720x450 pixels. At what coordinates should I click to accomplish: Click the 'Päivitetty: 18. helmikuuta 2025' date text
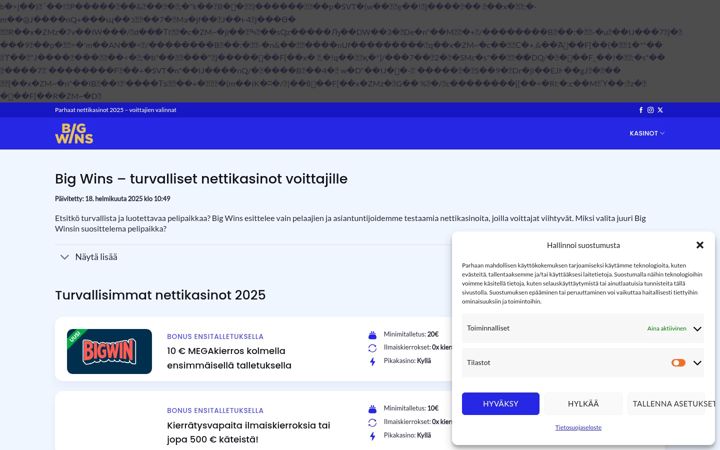click(x=112, y=199)
